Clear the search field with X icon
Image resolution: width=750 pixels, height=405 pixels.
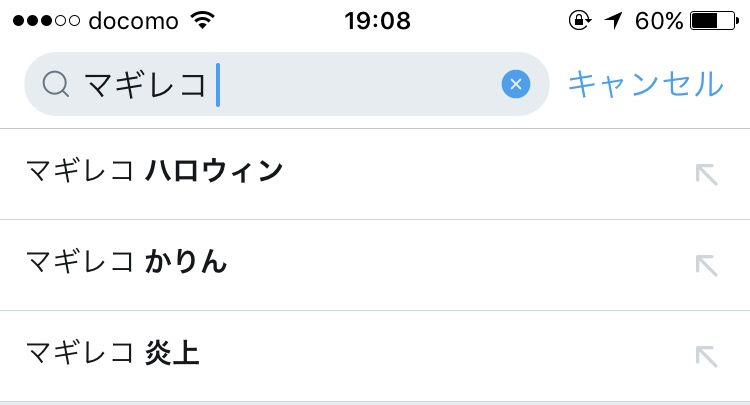coord(515,85)
